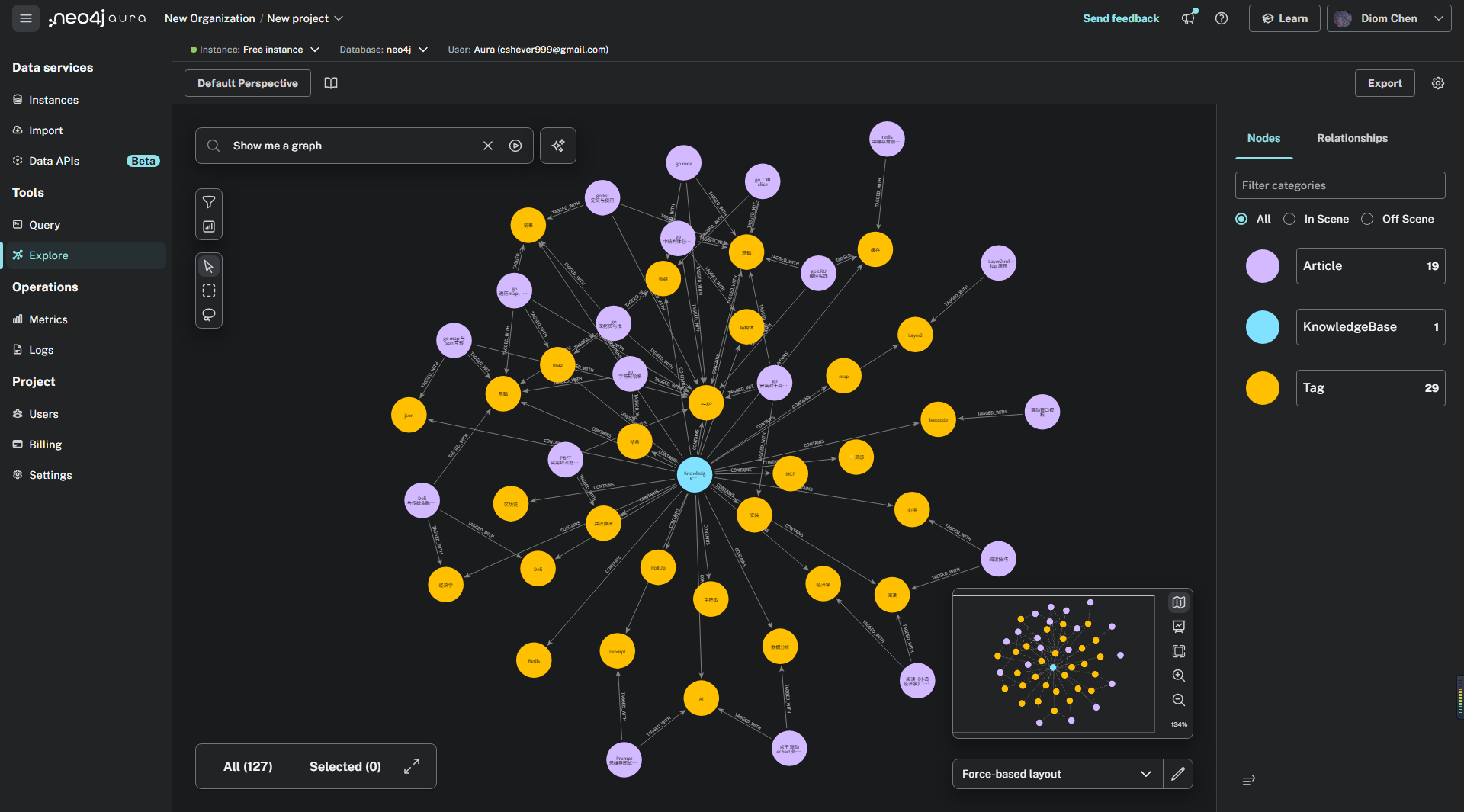Open scene settings gear icon
1464x812 pixels.
tap(1438, 83)
